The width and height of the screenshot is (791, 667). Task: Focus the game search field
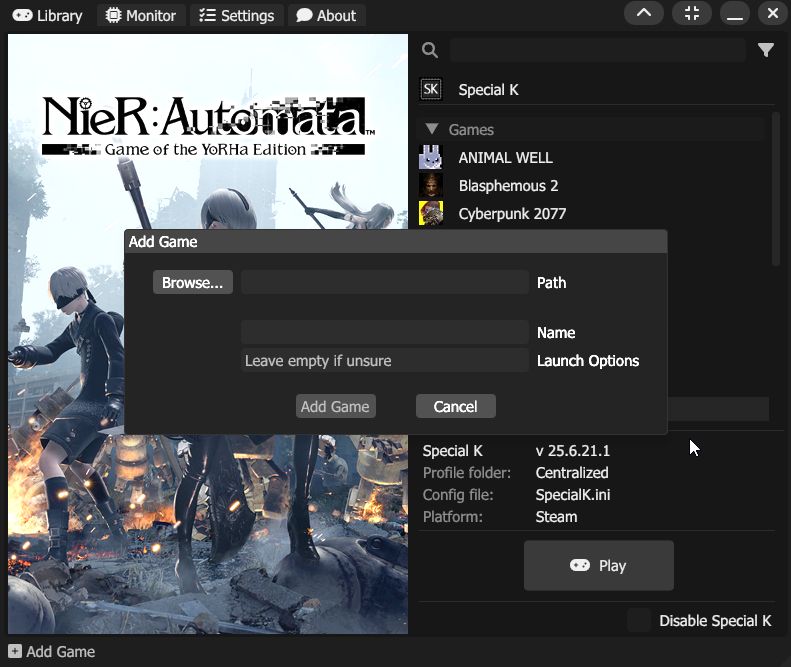pos(597,50)
